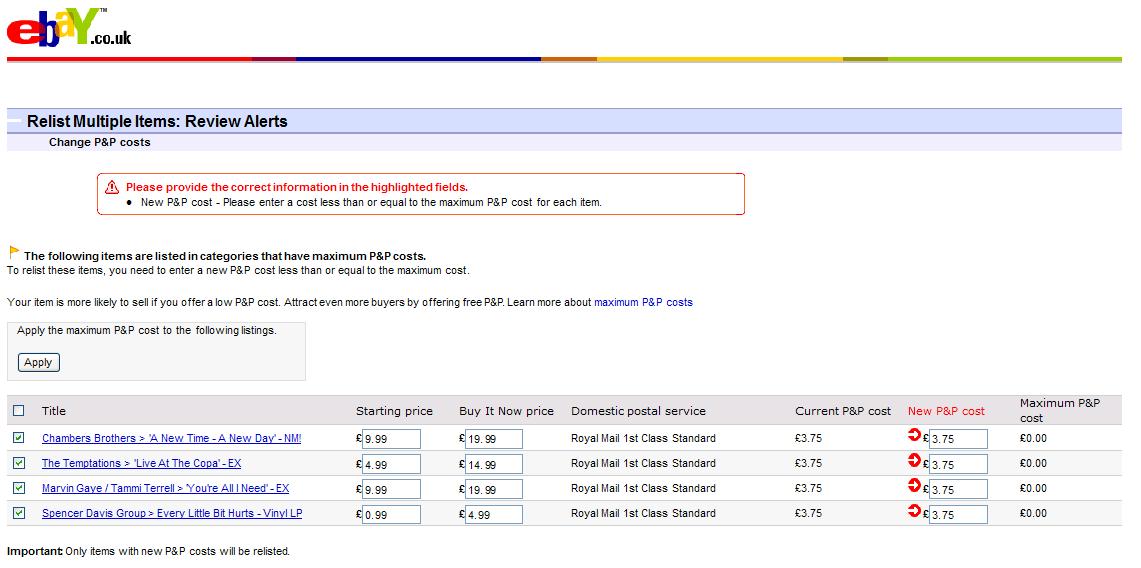Uncheck the Spencer Davis Group checkbox

(19, 513)
